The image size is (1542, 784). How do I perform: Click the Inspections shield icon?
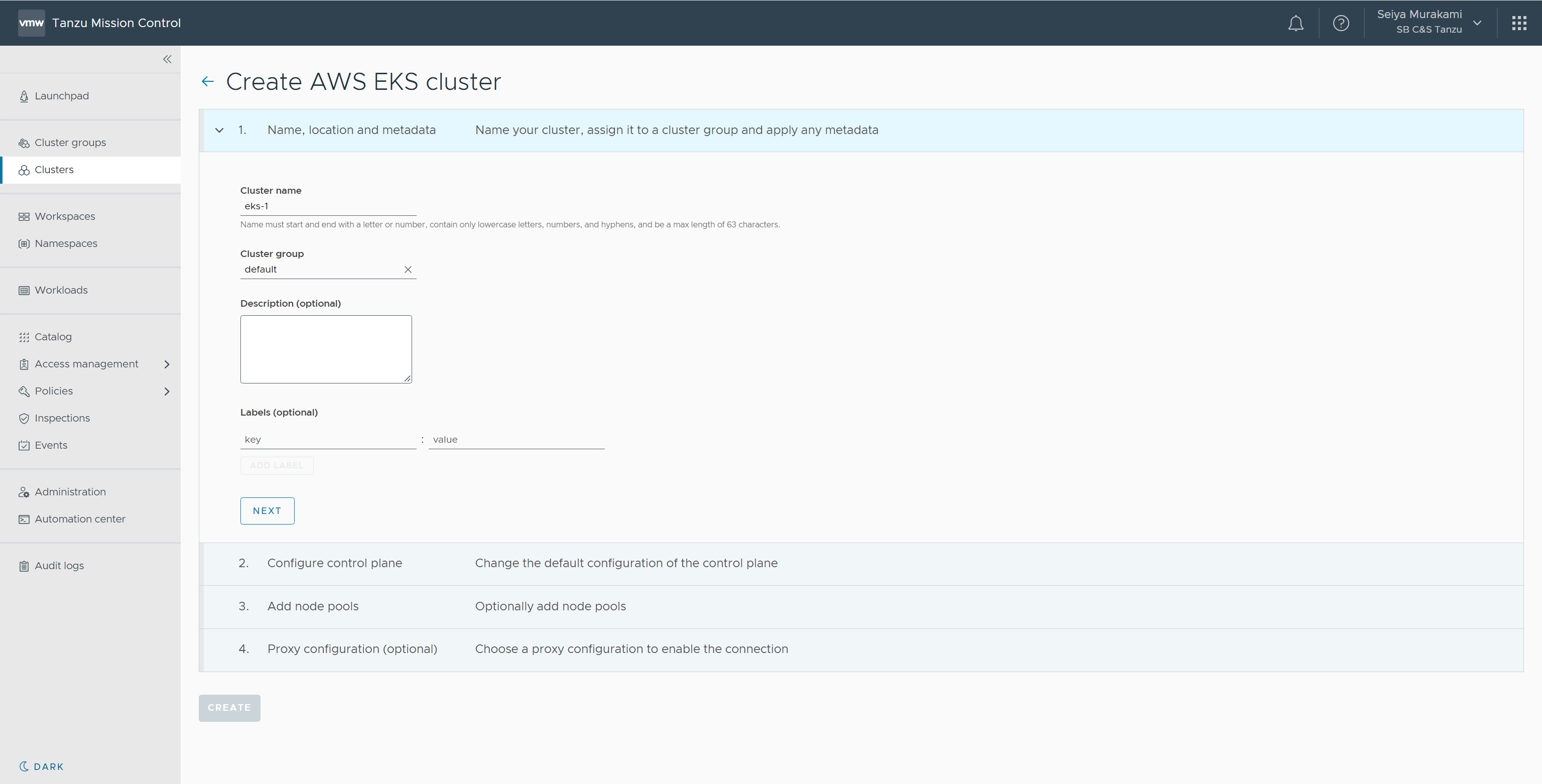click(x=24, y=418)
